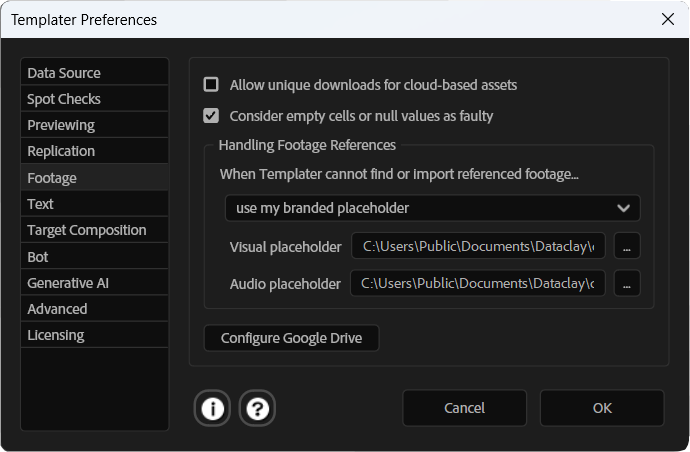Go to the Replication section
The image size is (690, 452).
[x=95, y=151]
